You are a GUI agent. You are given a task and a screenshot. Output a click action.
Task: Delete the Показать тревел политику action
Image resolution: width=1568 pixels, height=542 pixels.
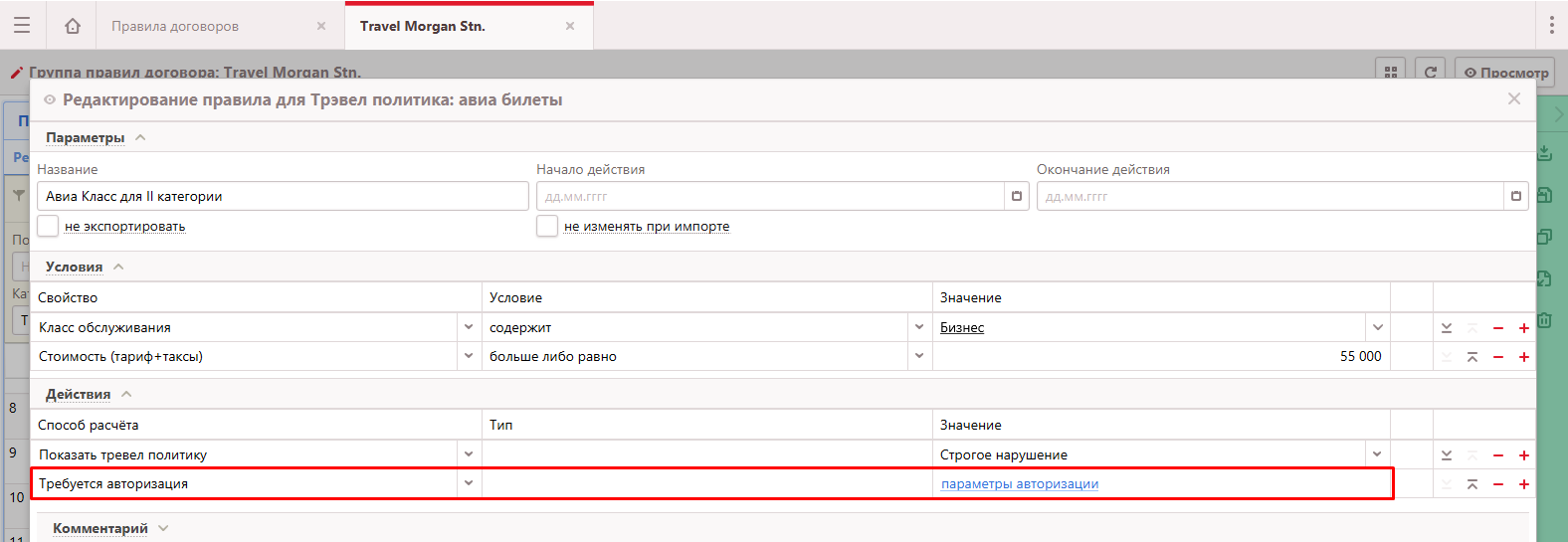point(1497,455)
